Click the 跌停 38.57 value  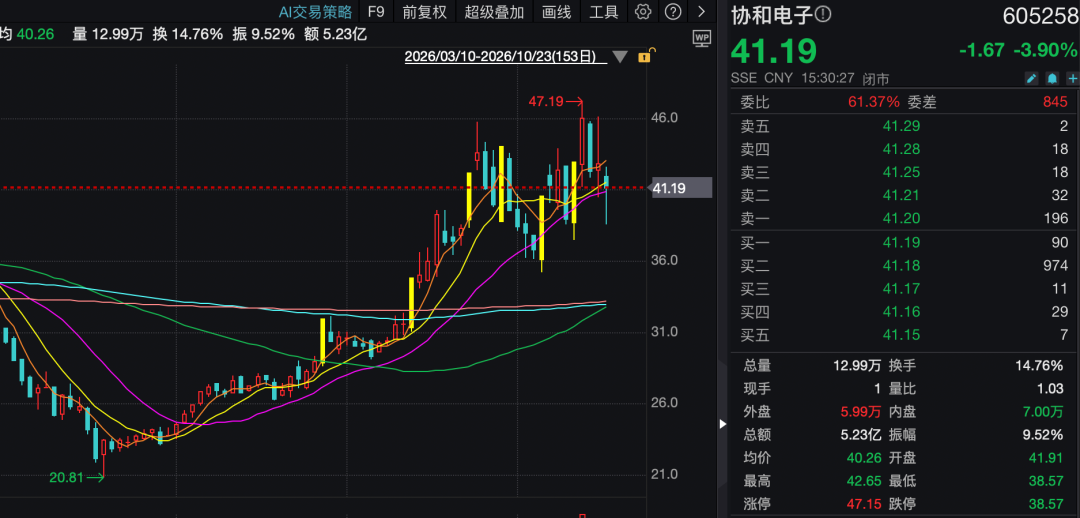1047,504
